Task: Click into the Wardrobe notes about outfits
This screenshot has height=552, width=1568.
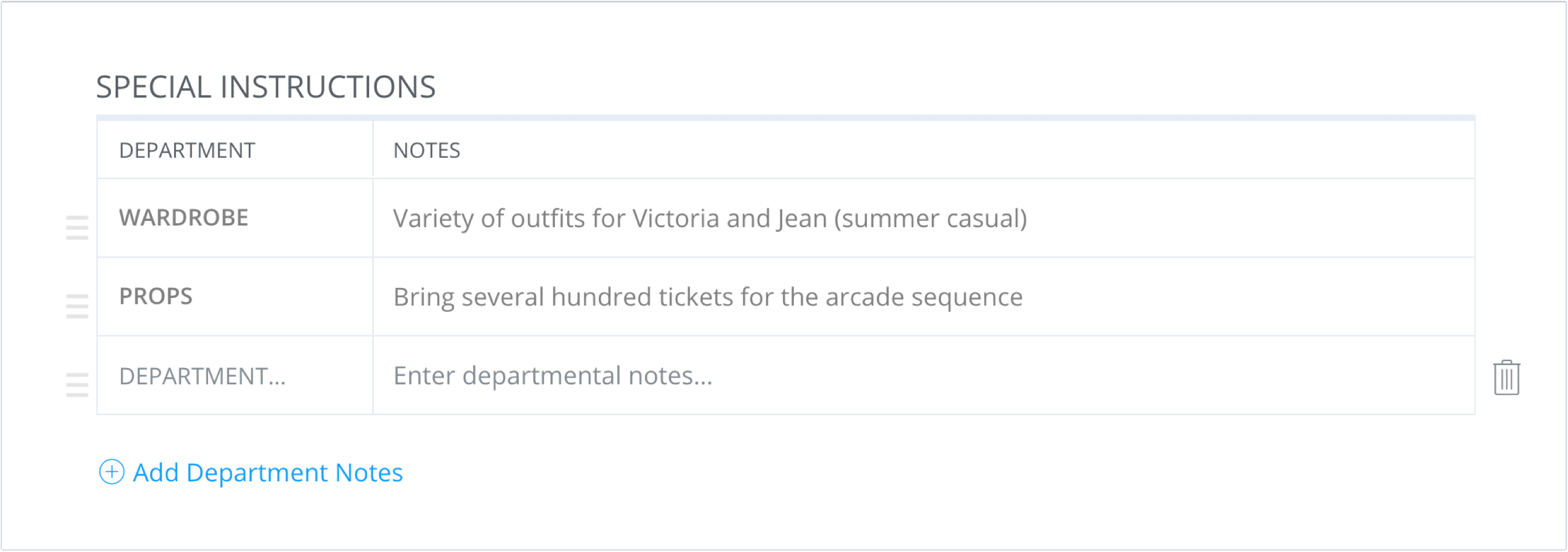Action: coord(924,218)
